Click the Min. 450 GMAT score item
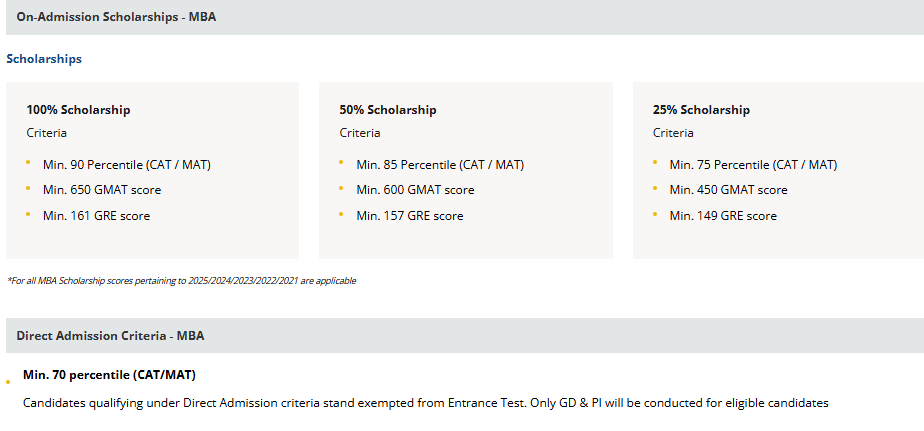This screenshot has width=924, height=431. coord(728,190)
